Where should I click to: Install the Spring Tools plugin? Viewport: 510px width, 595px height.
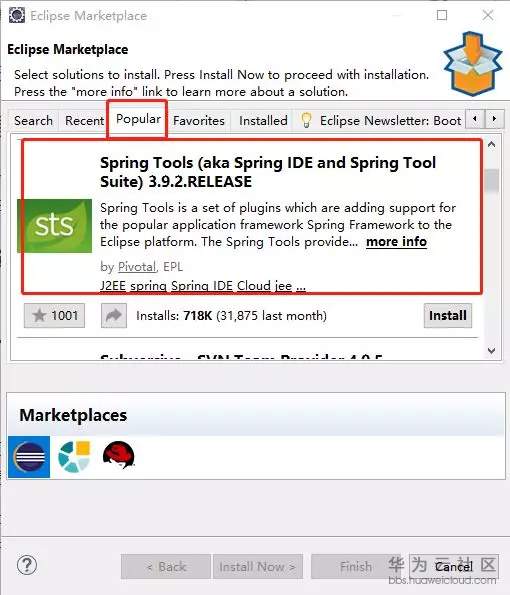coord(448,315)
